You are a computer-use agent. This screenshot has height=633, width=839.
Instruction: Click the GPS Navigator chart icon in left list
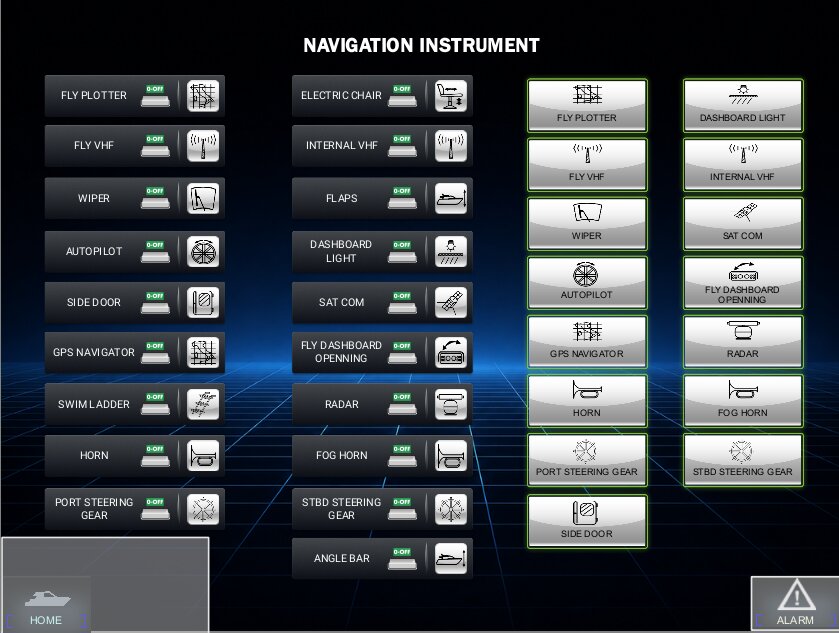tap(203, 353)
